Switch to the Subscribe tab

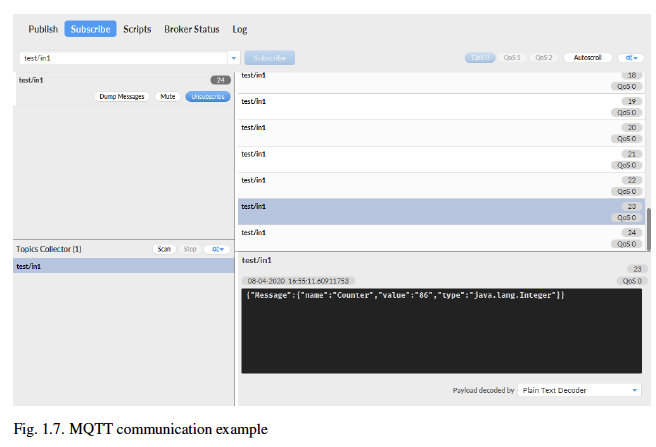[x=90, y=29]
